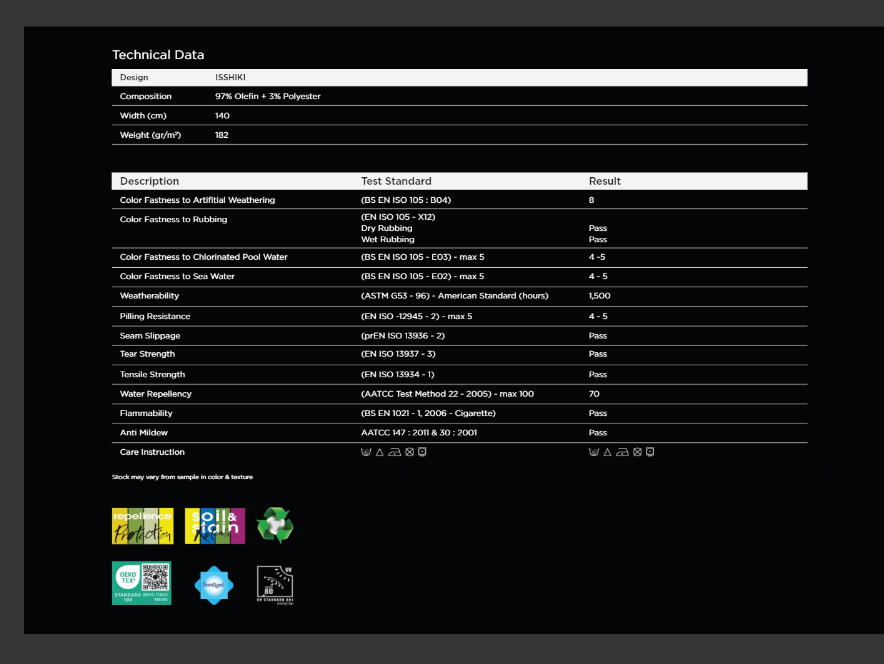The height and width of the screenshot is (664, 884).
Task: Click the iron symbol under Test Standard
Action: coord(395,452)
